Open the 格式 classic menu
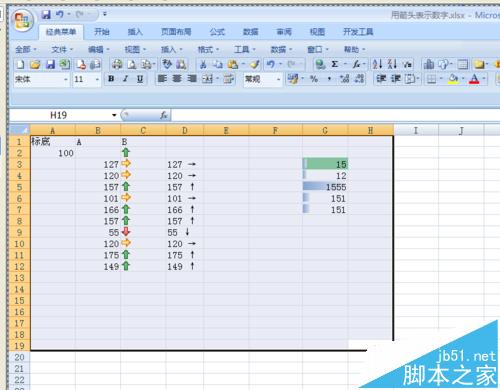The height and width of the screenshot is (390, 500). (208, 50)
